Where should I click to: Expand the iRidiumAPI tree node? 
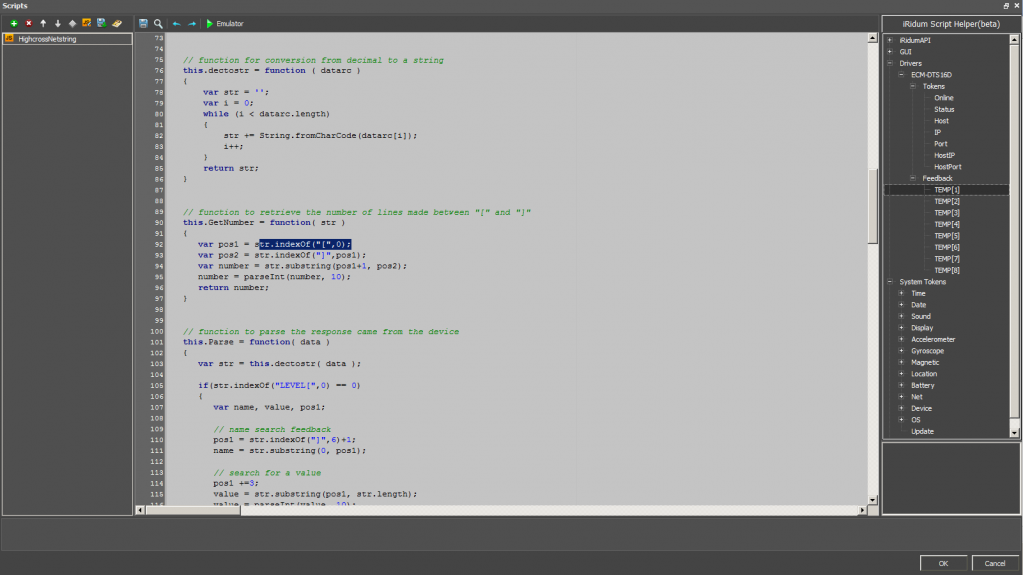point(890,40)
